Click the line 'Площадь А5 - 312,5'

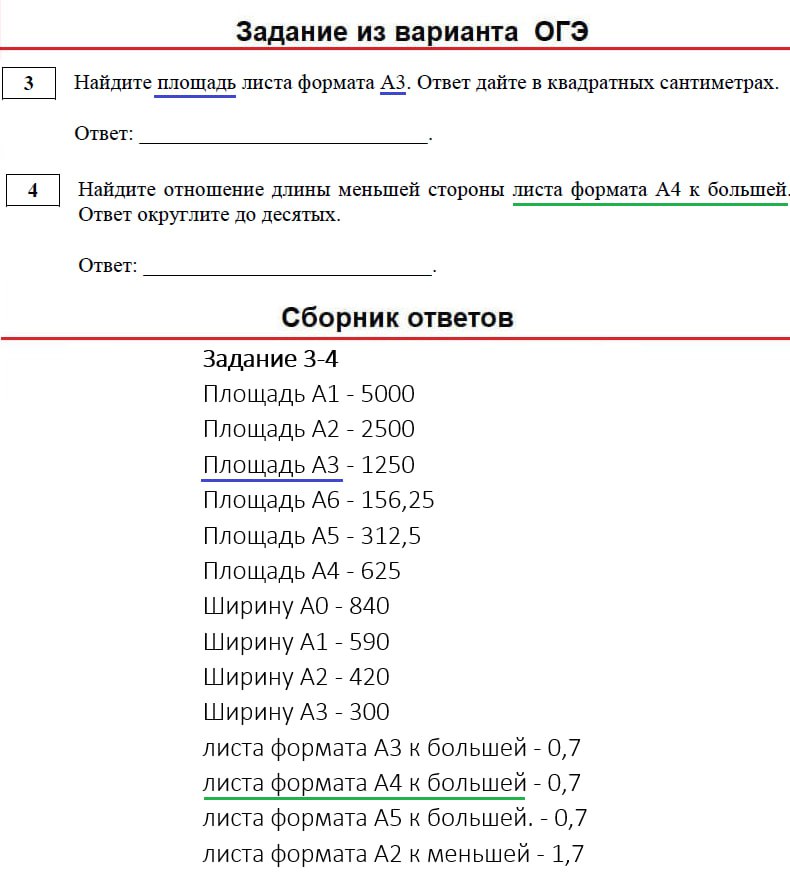pyautogui.click(x=312, y=537)
